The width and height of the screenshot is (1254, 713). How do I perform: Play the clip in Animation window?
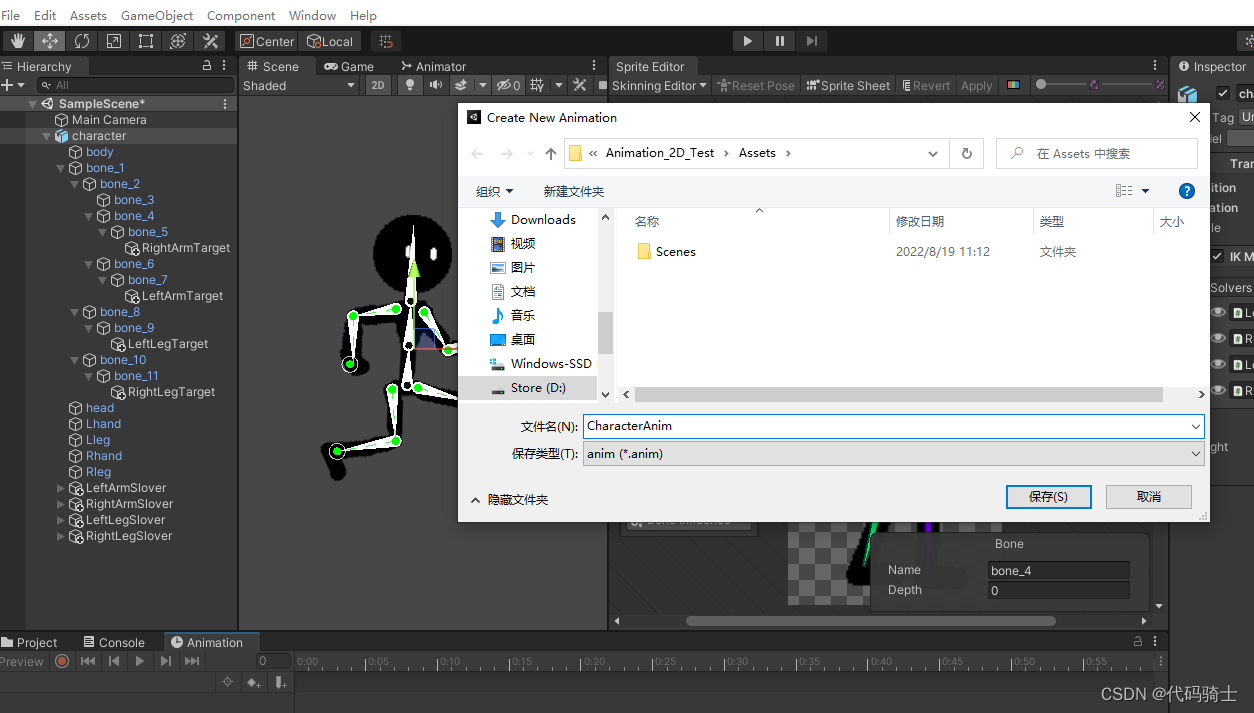pyautogui.click(x=140, y=661)
